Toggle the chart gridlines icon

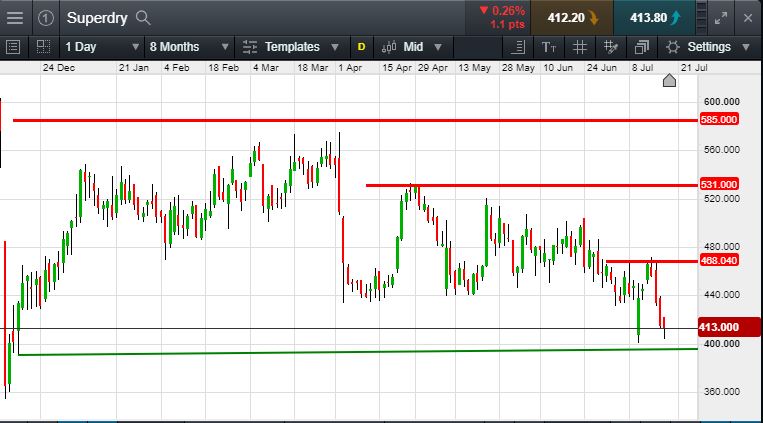pyautogui.click(x=580, y=47)
